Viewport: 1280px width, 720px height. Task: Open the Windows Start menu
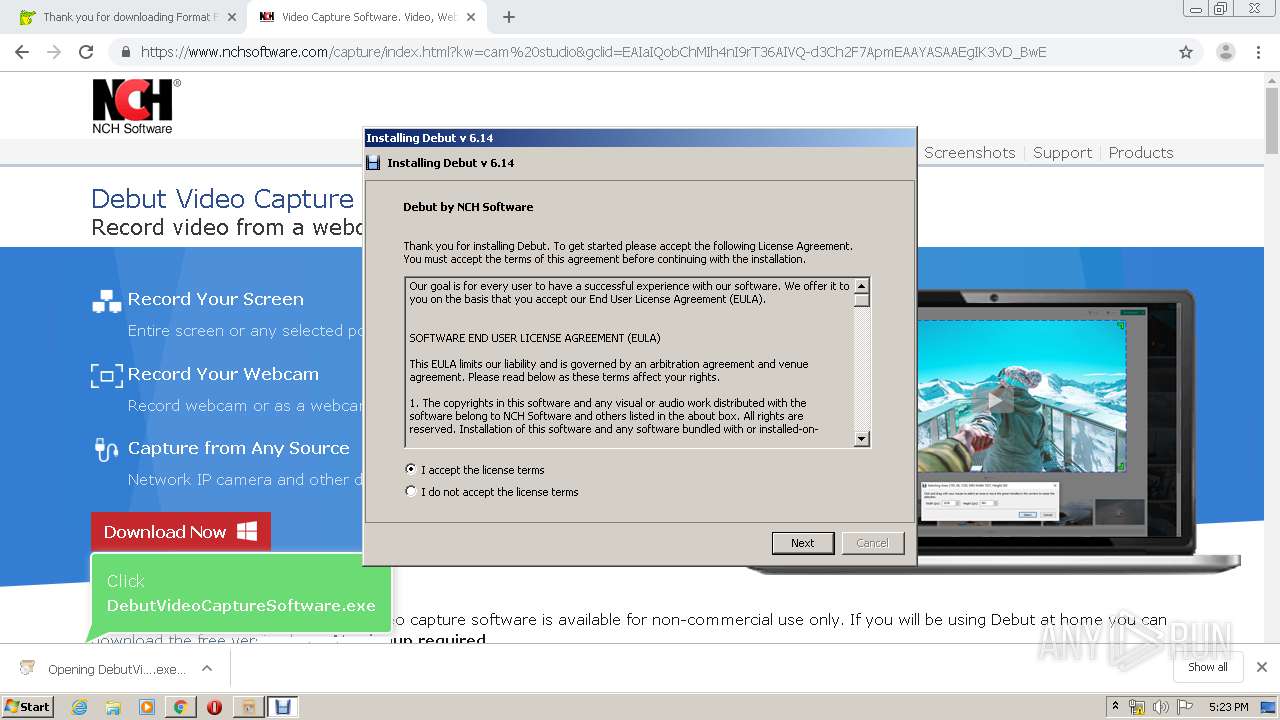pos(27,706)
